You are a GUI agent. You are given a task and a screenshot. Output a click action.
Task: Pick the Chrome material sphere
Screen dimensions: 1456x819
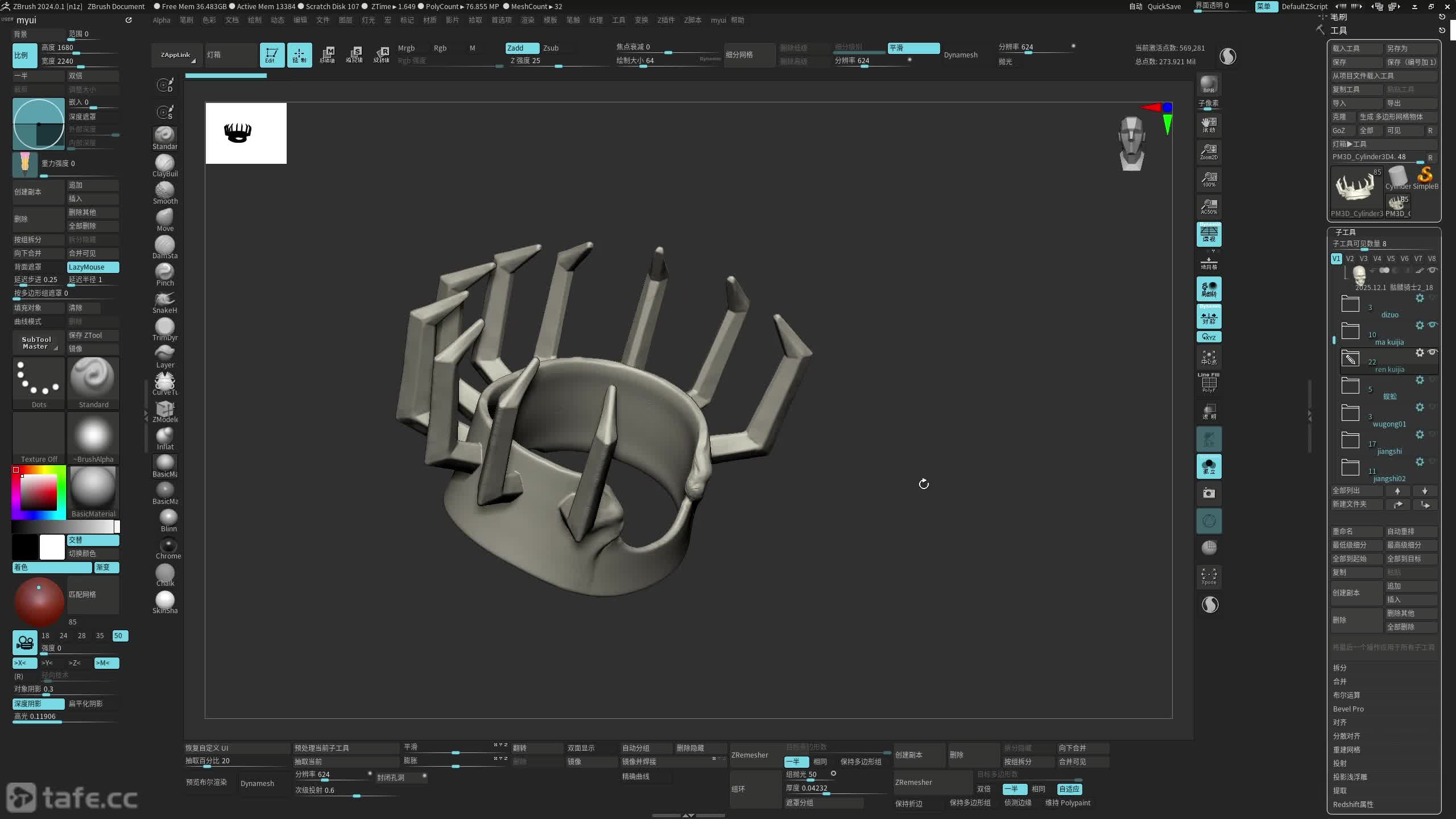[x=168, y=546]
